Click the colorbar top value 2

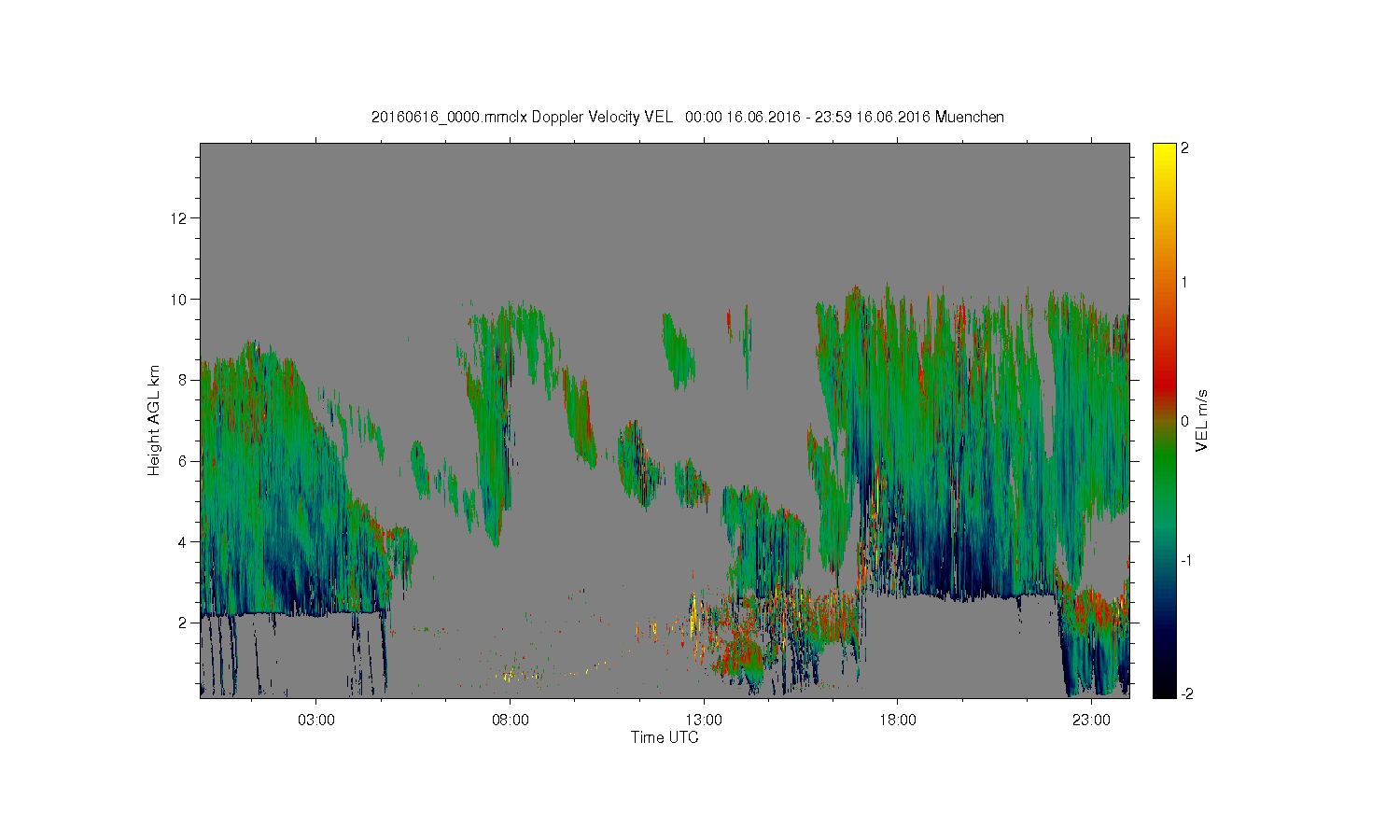pyautogui.click(x=1185, y=148)
